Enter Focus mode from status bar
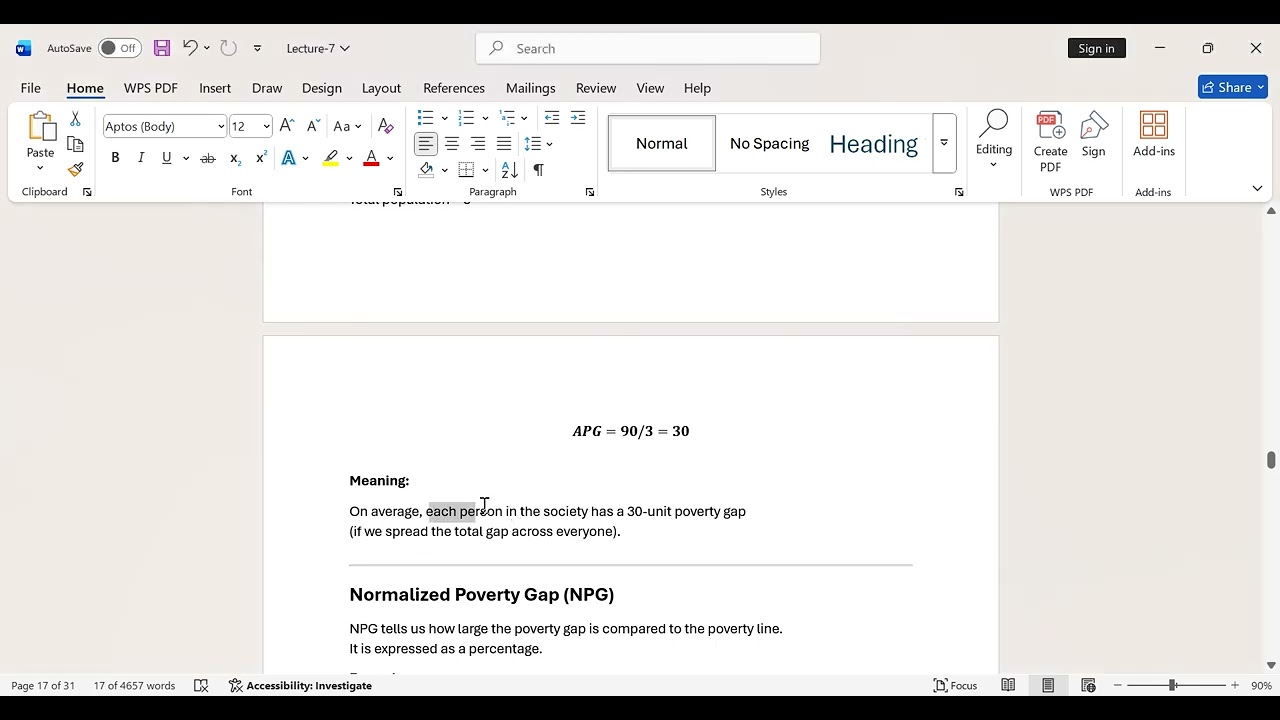 pos(955,686)
